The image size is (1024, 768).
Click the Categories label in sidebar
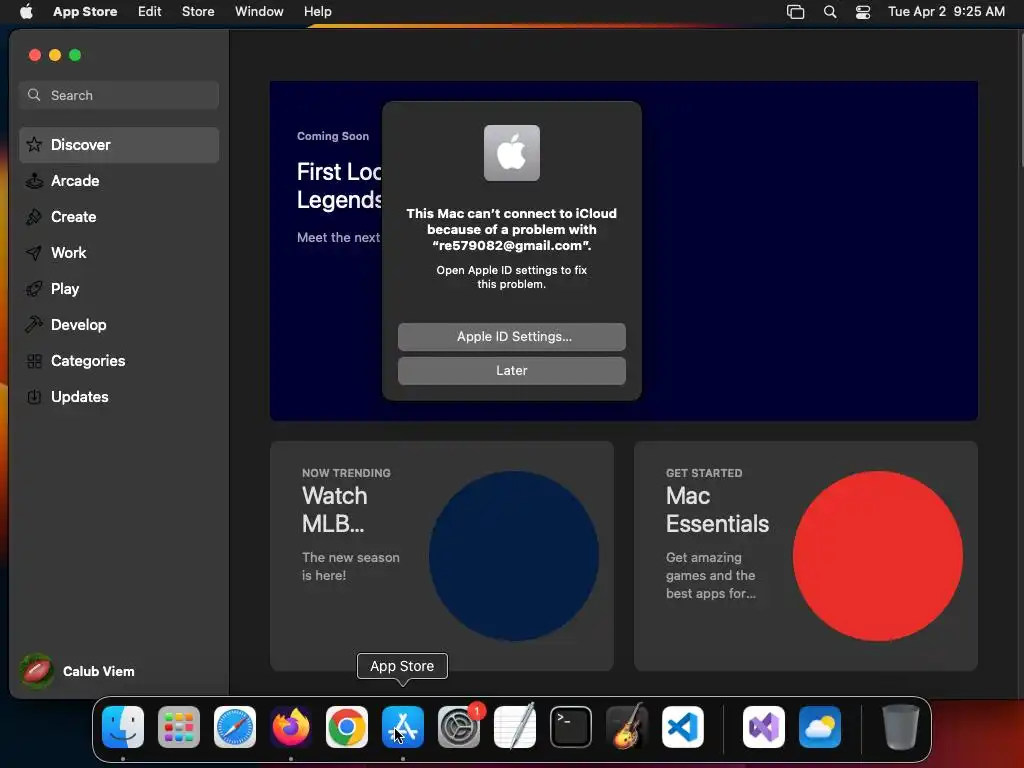point(88,361)
